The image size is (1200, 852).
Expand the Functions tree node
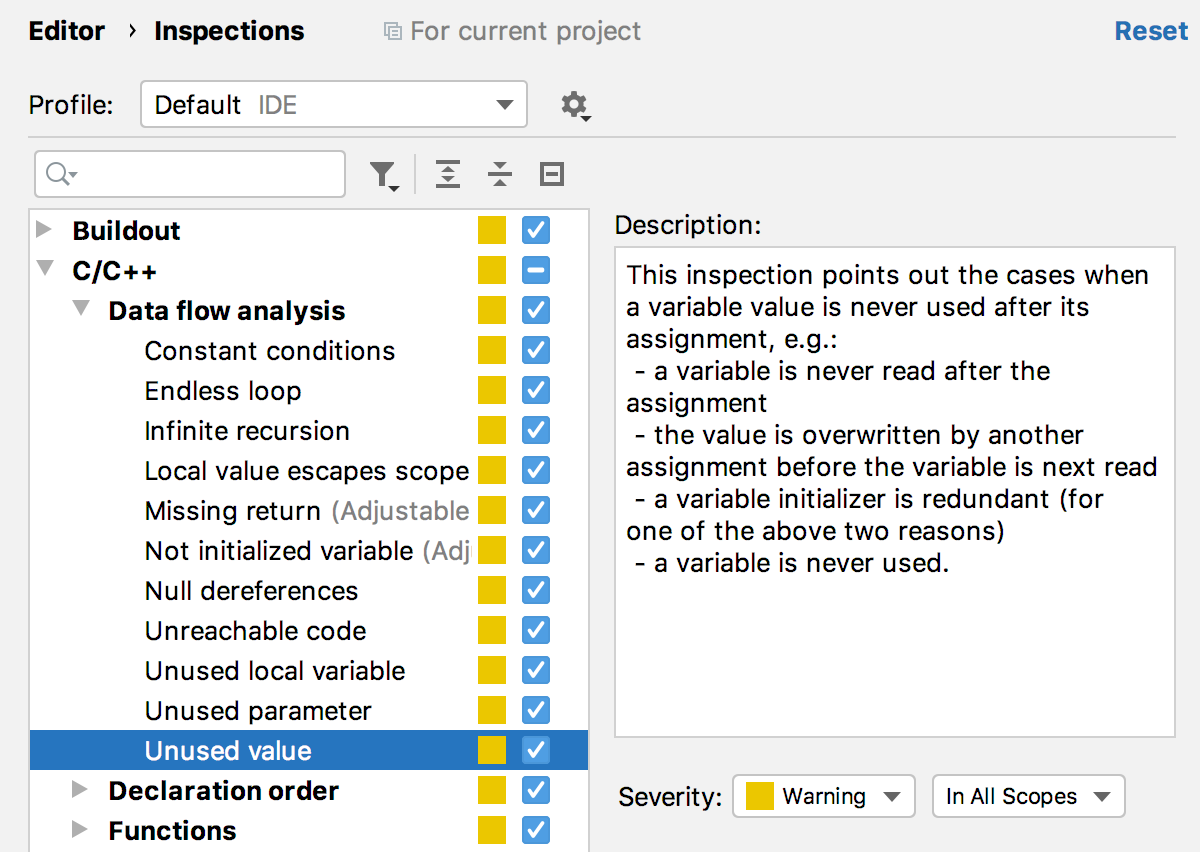pyautogui.click(x=80, y=830)
